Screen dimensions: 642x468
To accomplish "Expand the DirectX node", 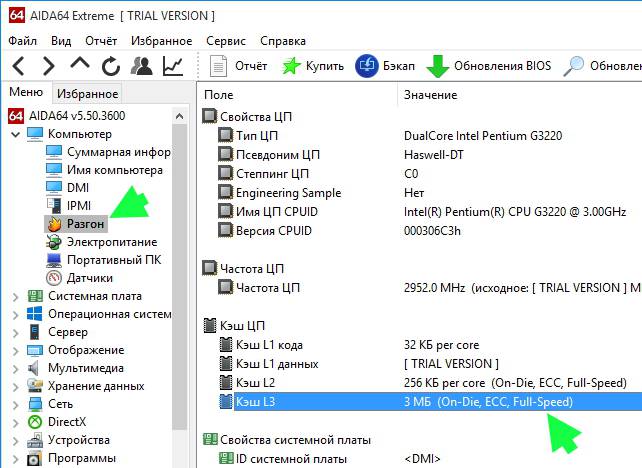I will click(16, 423).
